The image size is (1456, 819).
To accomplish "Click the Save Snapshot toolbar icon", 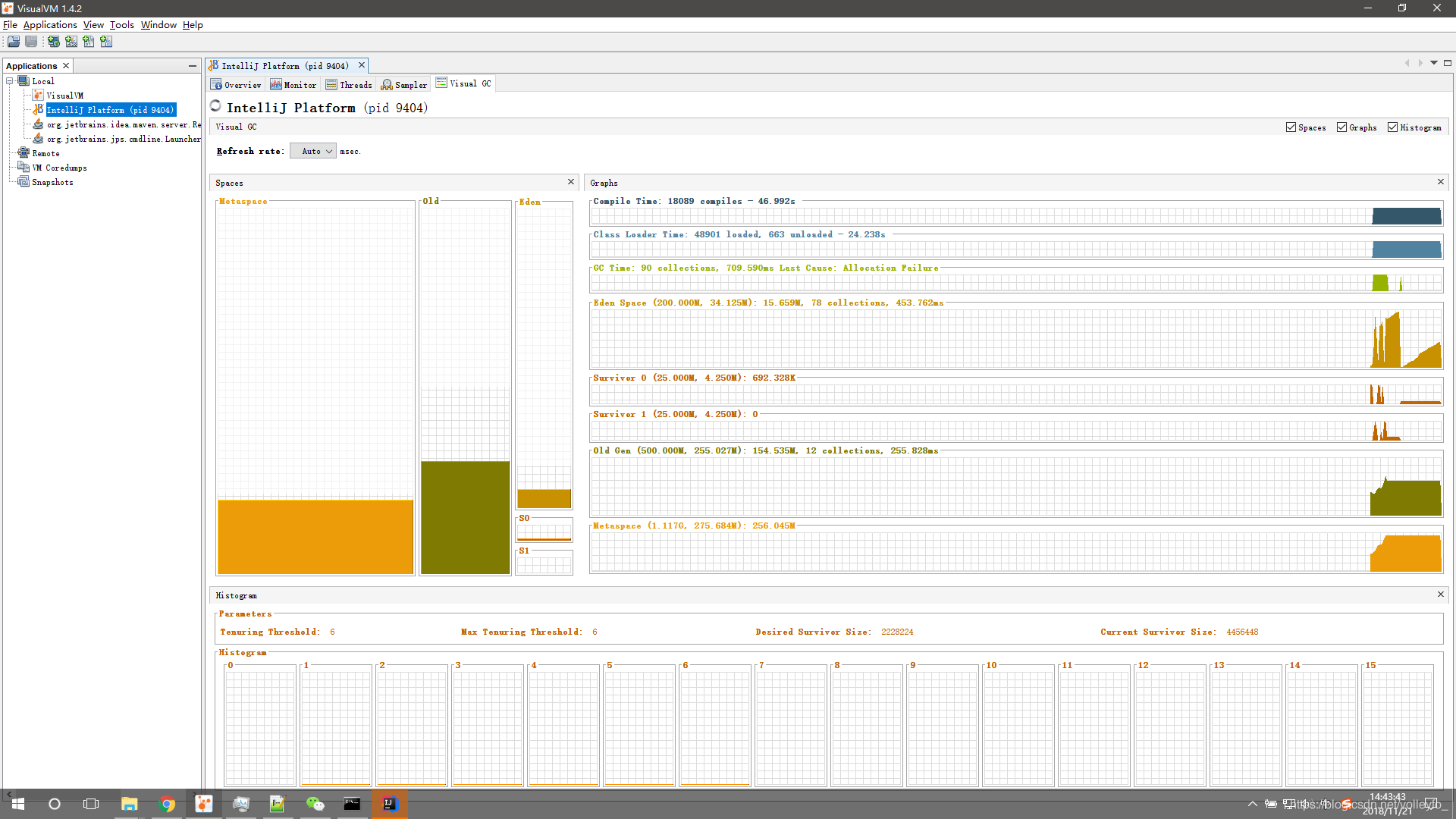I will (x=31, y=42).
